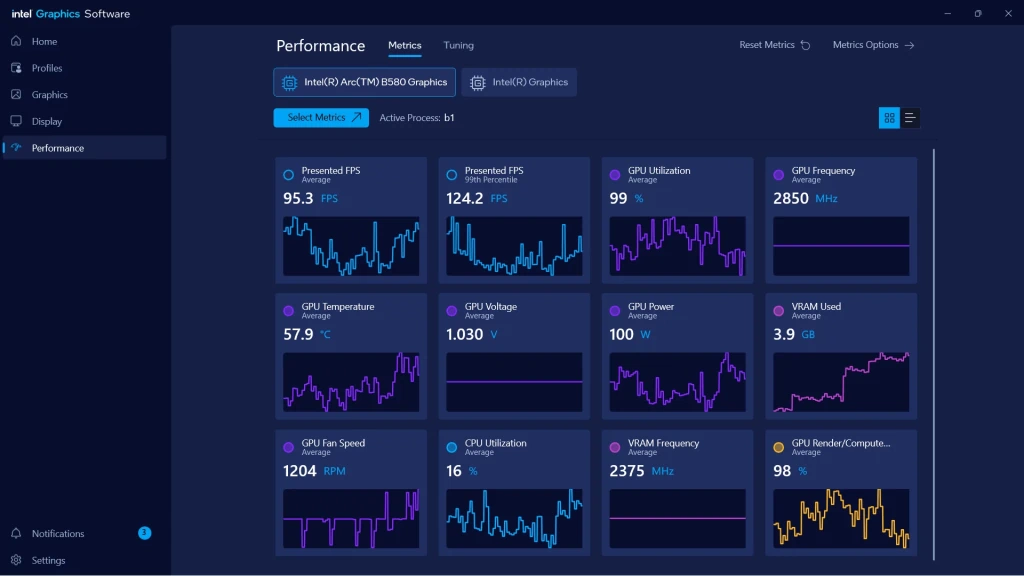Toggle the VRAM Frequency indicator circle
1024x576 pixels.
coord(615,447)
